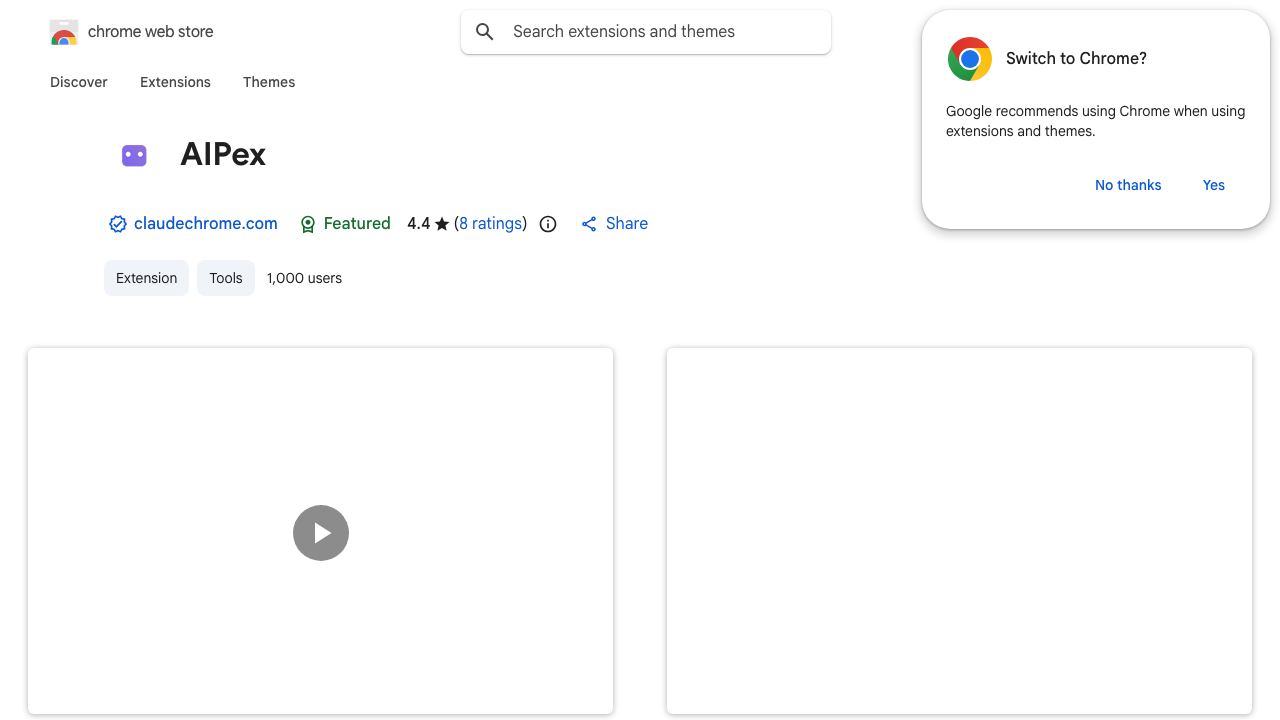Click the Featured label text
The width and height of the screenshot is (1280, 720).
click(357, 224)
